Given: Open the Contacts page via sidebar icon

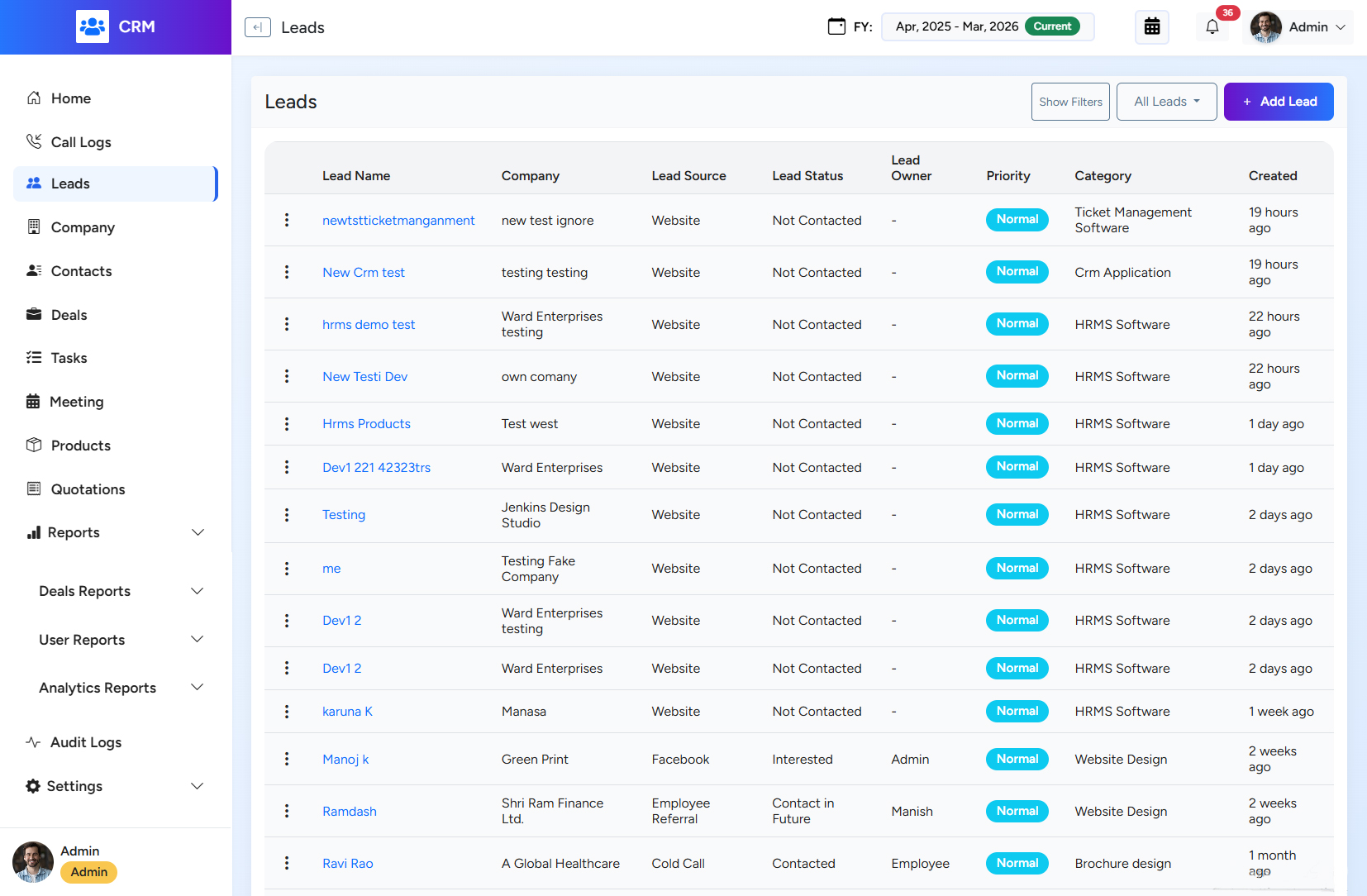Looking at the screenshot, I should tap(34, 270).
